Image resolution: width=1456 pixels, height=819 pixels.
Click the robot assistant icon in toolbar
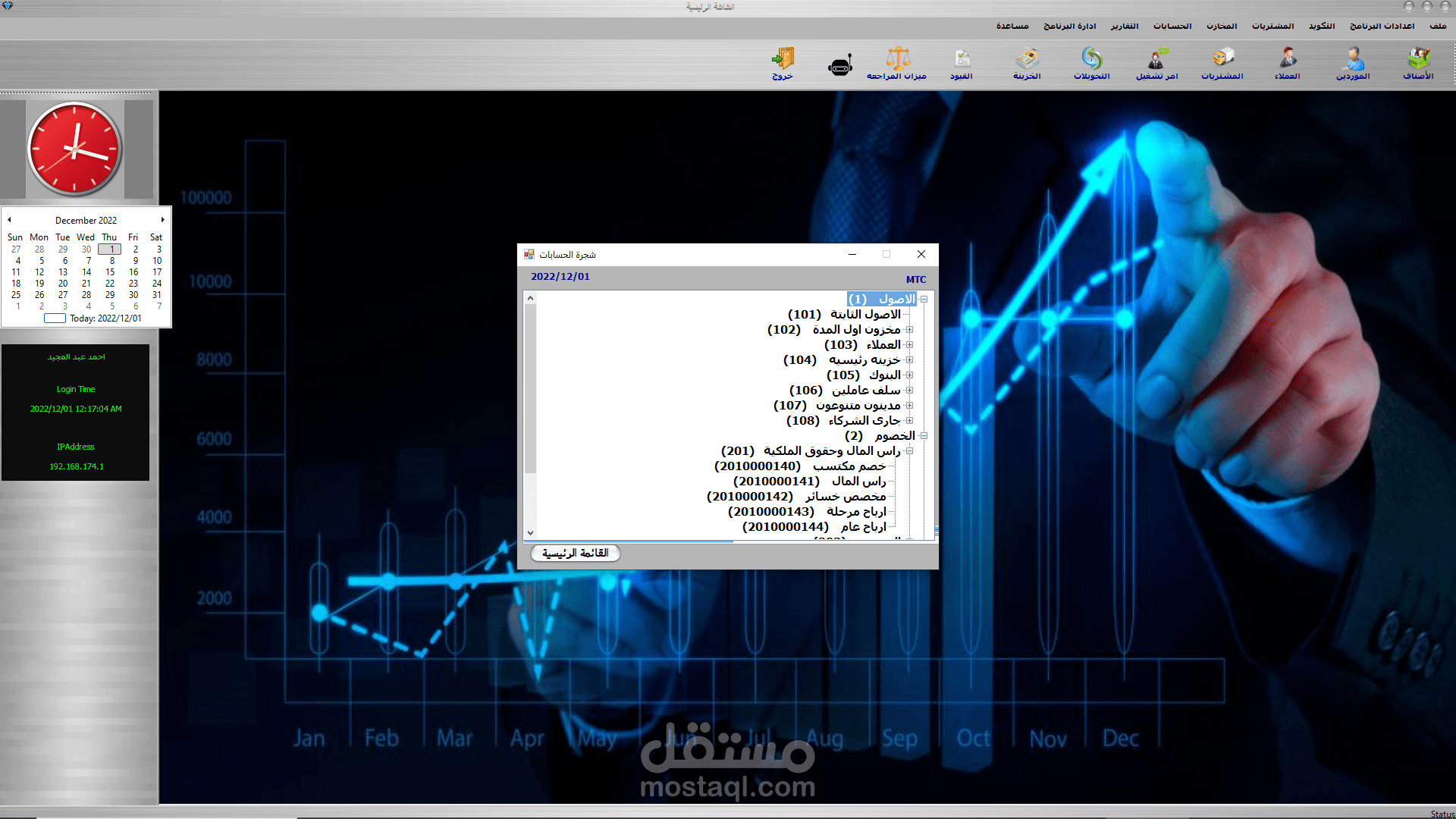839,66
